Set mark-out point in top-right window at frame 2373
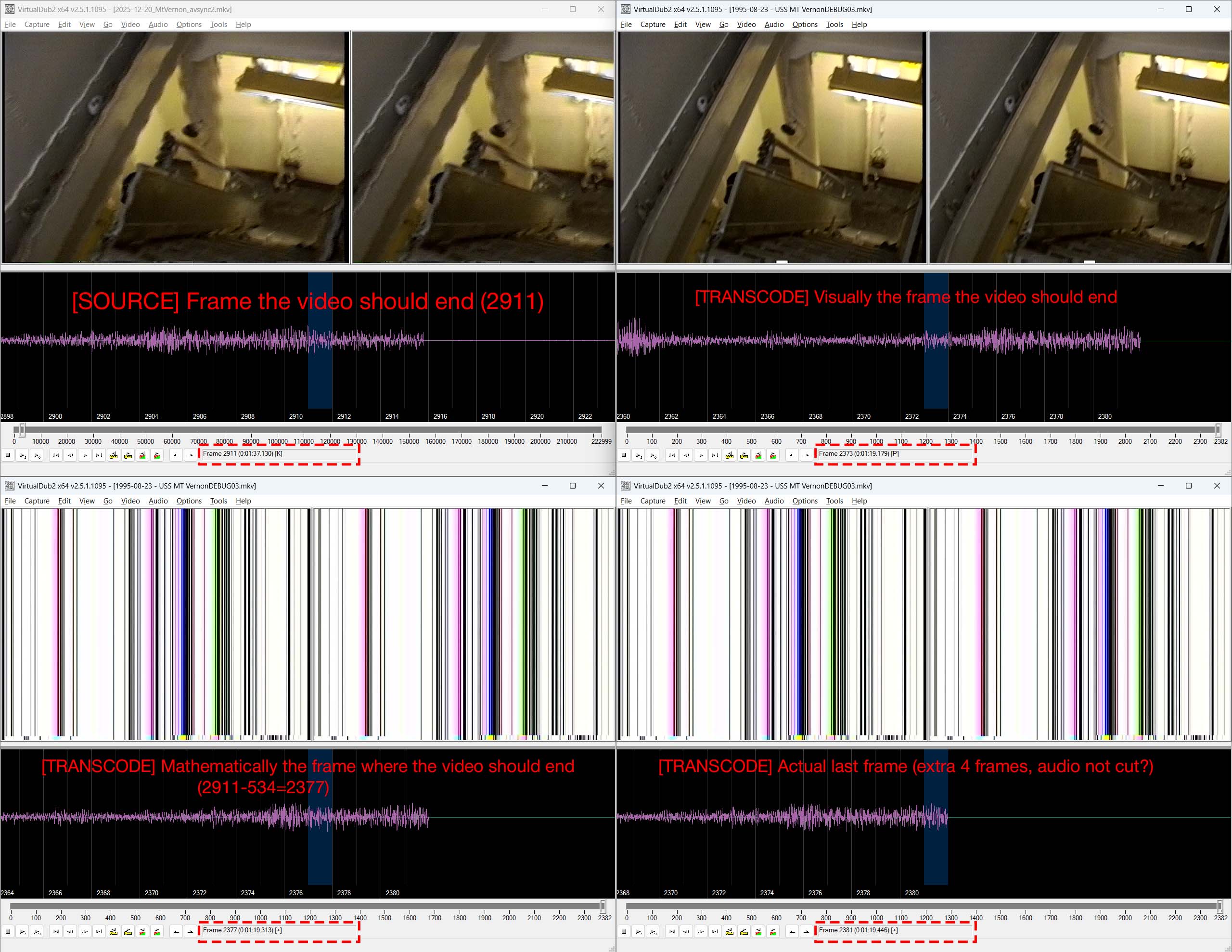This screenshot has width=1232, height=952. coord(807,455)
